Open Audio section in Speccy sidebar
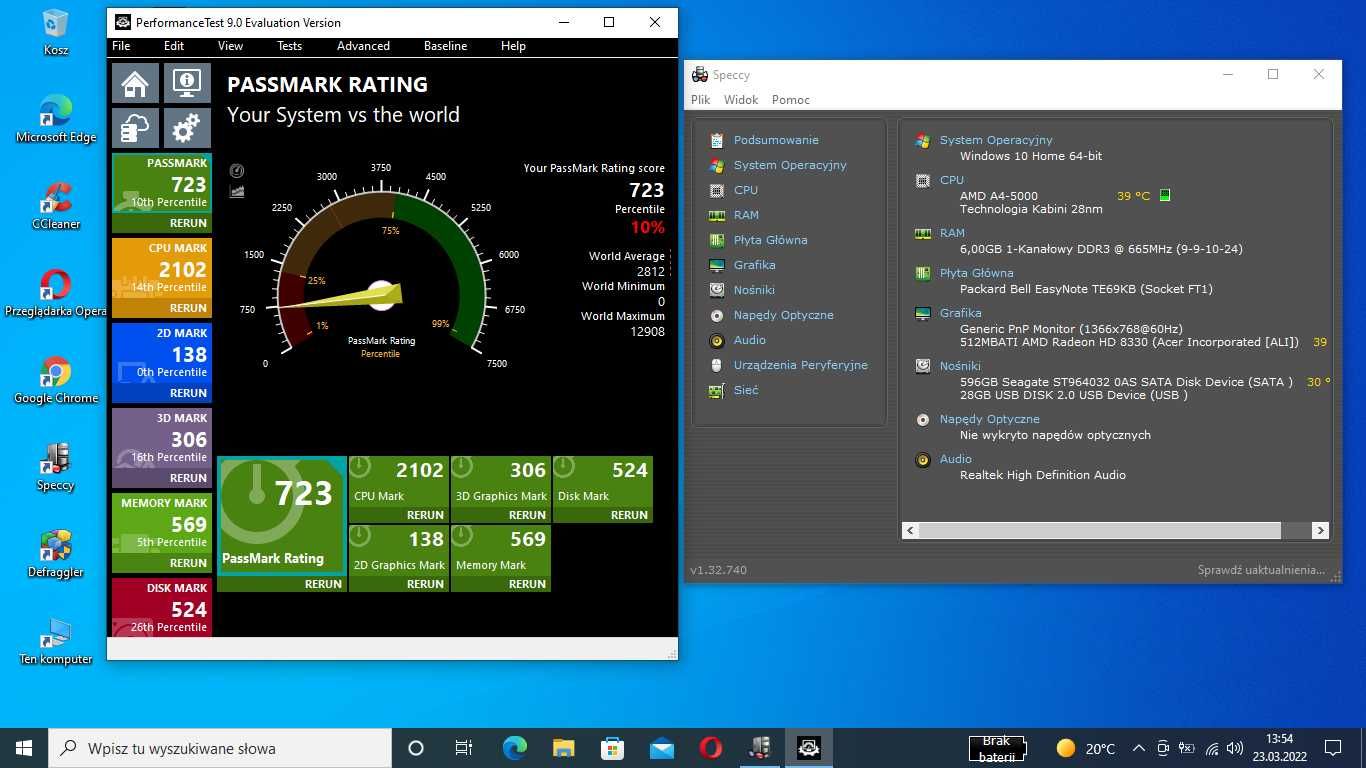1366x768 pixels. coord(750,340)
